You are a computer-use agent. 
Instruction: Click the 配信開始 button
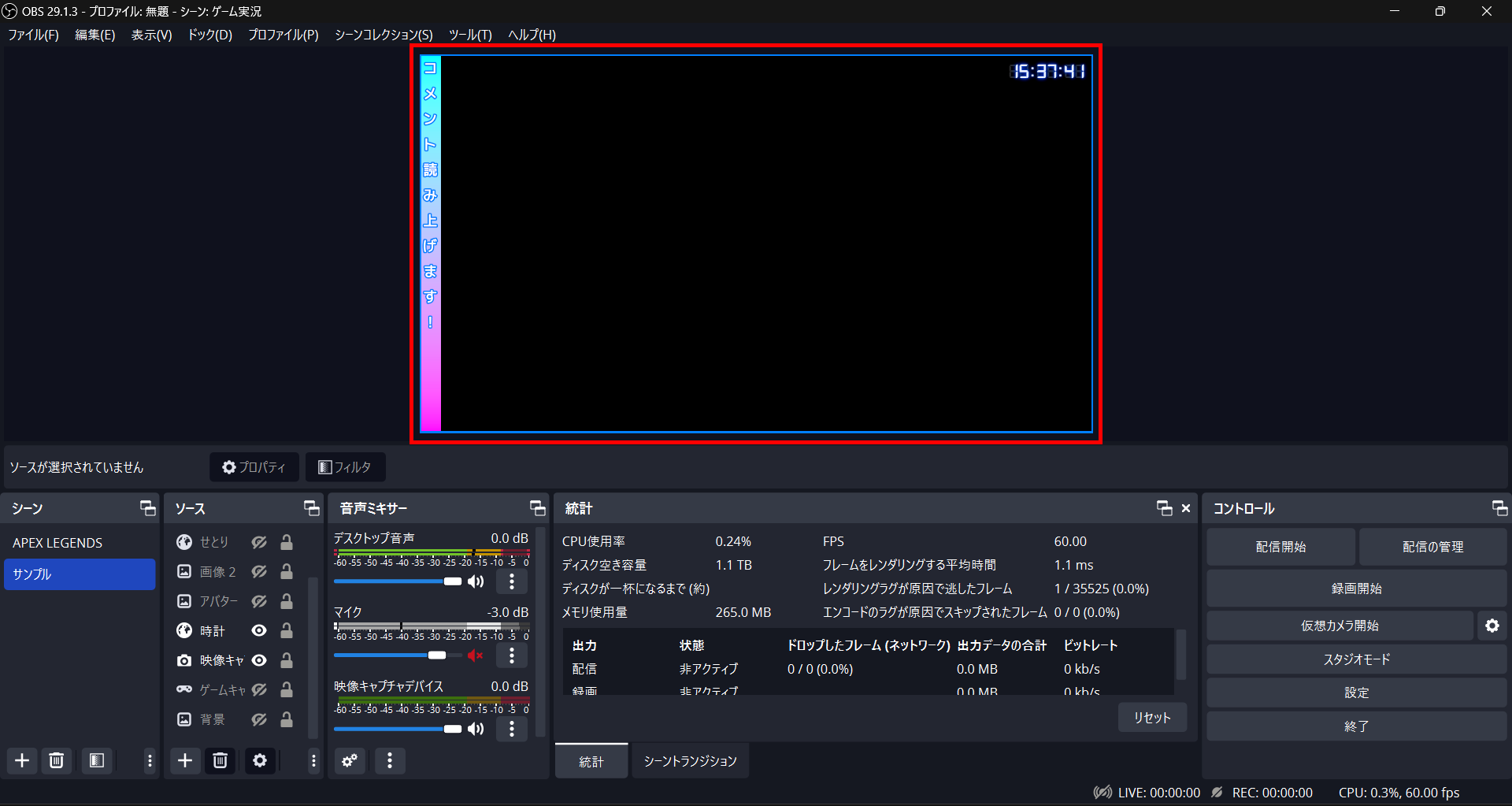coord(1280,547)
